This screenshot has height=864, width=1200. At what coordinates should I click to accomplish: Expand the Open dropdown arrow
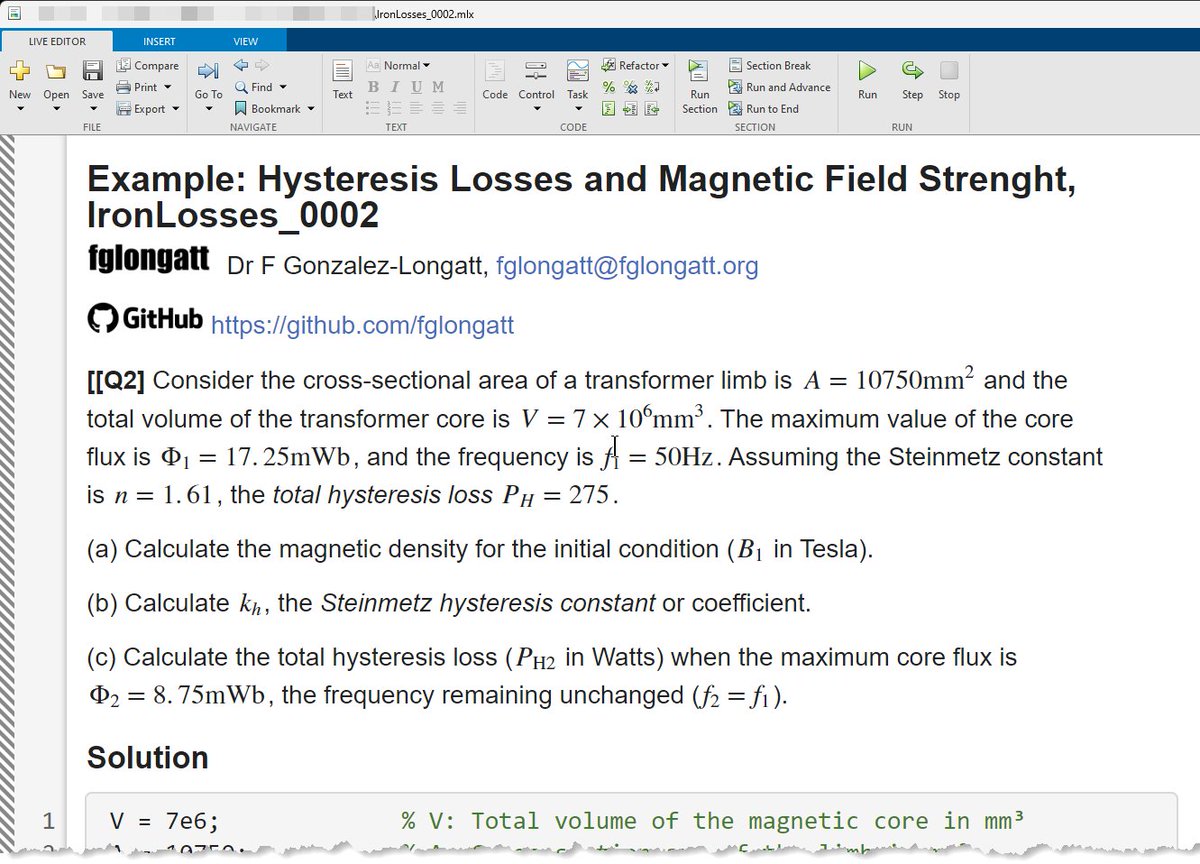(56, 109)
